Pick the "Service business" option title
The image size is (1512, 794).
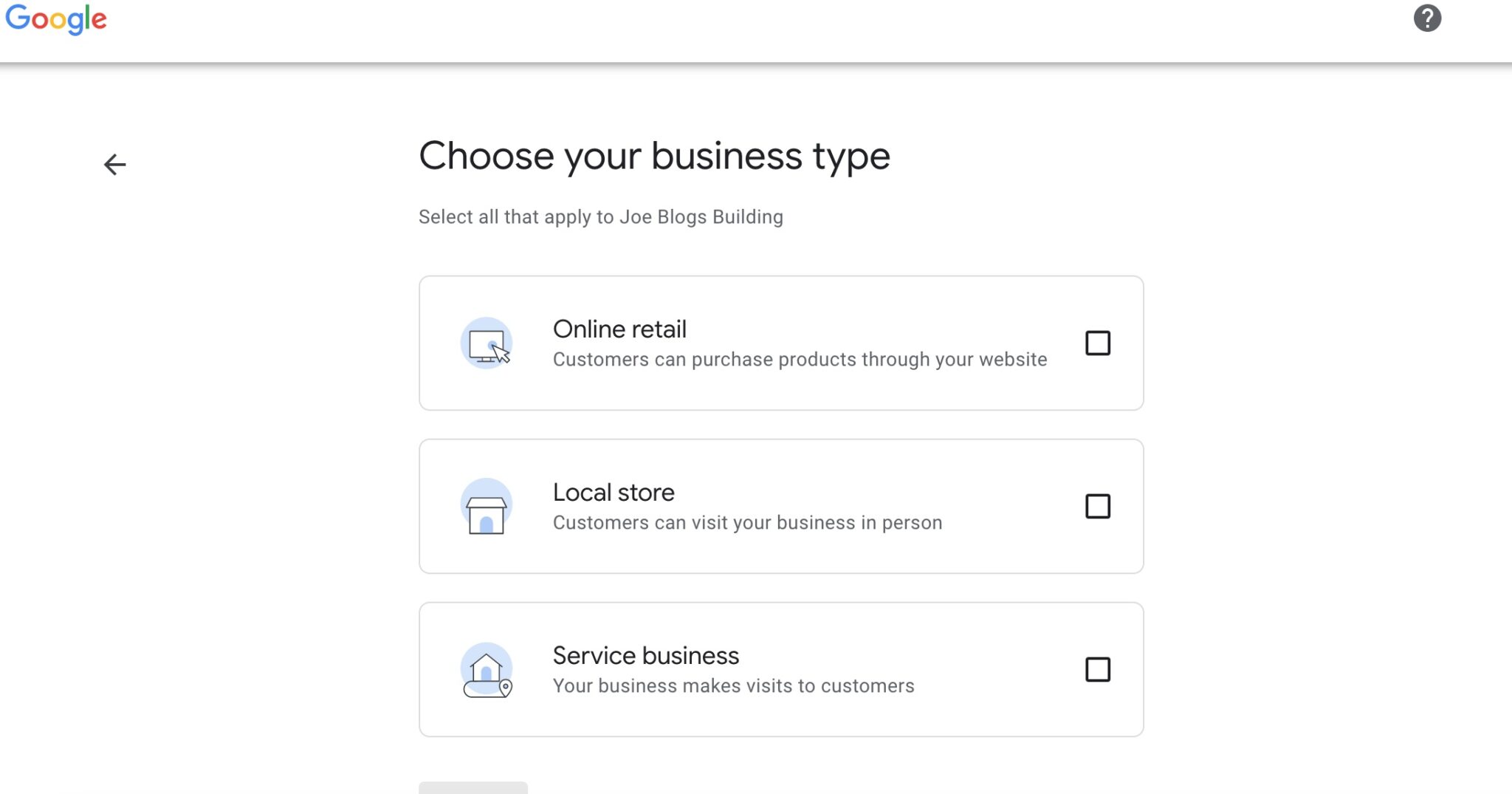point(646,656)
